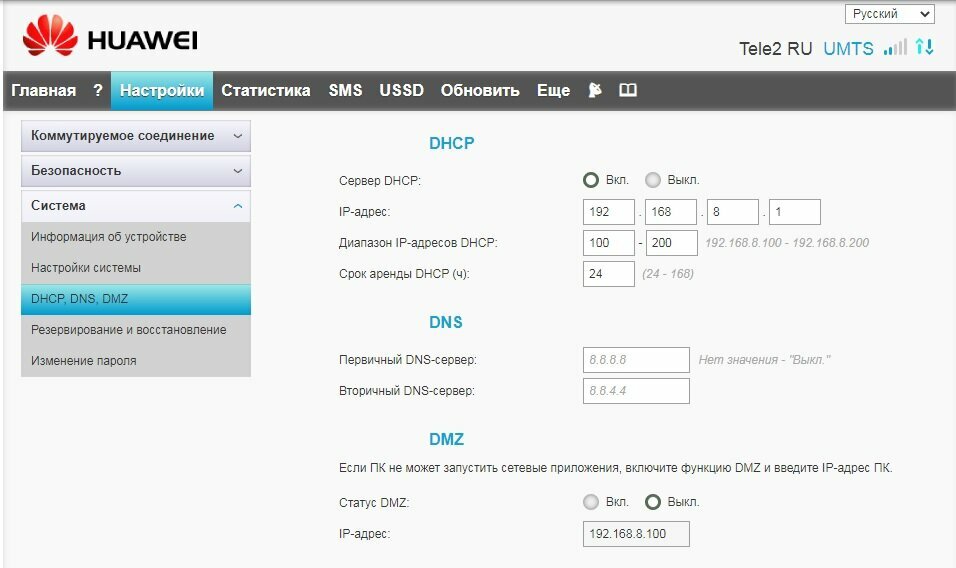Go to the Главная tab
Image resolution: width=956 pixels, height=568 pixels.
tap(44, 90)
